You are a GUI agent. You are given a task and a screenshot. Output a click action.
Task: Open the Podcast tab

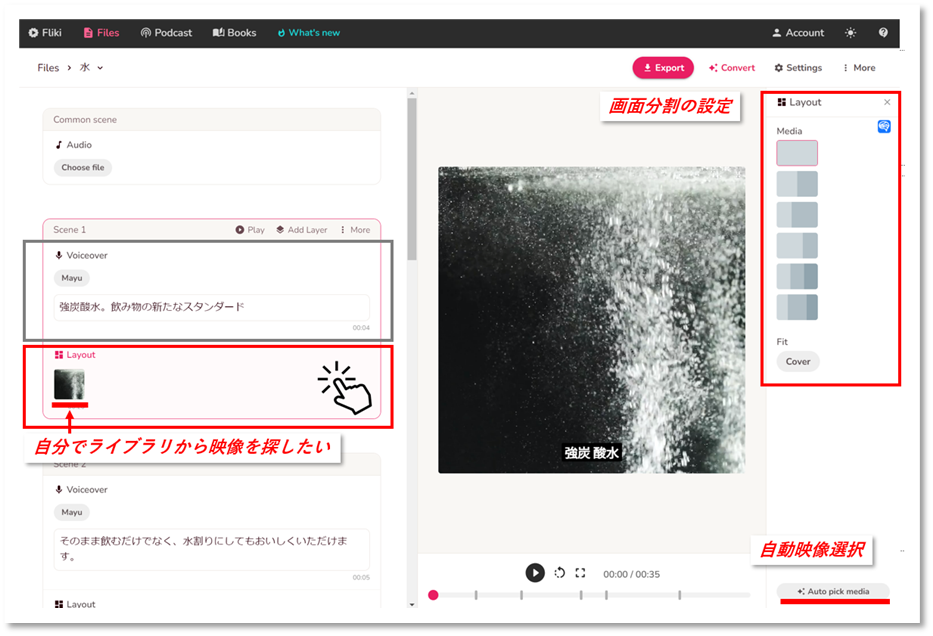[x=166, y=33]
